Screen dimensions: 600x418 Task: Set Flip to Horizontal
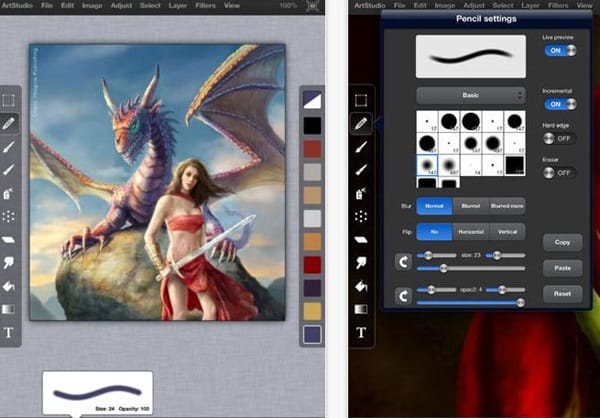click(471, 232)
